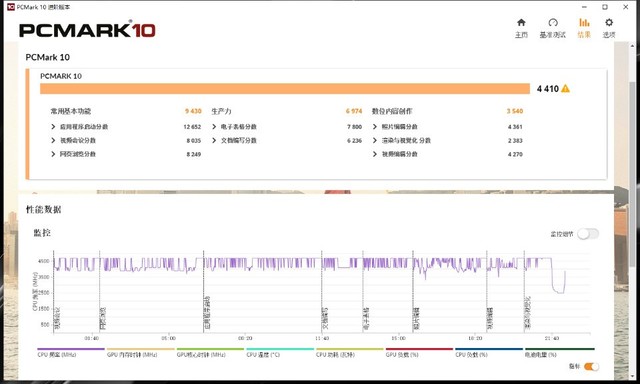Click the Essentials (常用基本功能) group heading
The width and height of the screenshot is (640, 384).
tap(71, 111)
